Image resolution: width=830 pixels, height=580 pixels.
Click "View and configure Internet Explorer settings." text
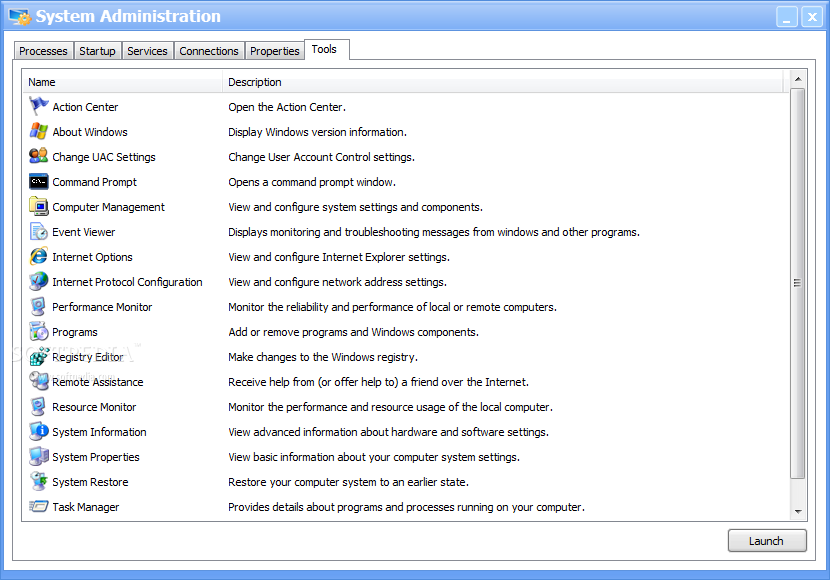click(x=339, y=257)
